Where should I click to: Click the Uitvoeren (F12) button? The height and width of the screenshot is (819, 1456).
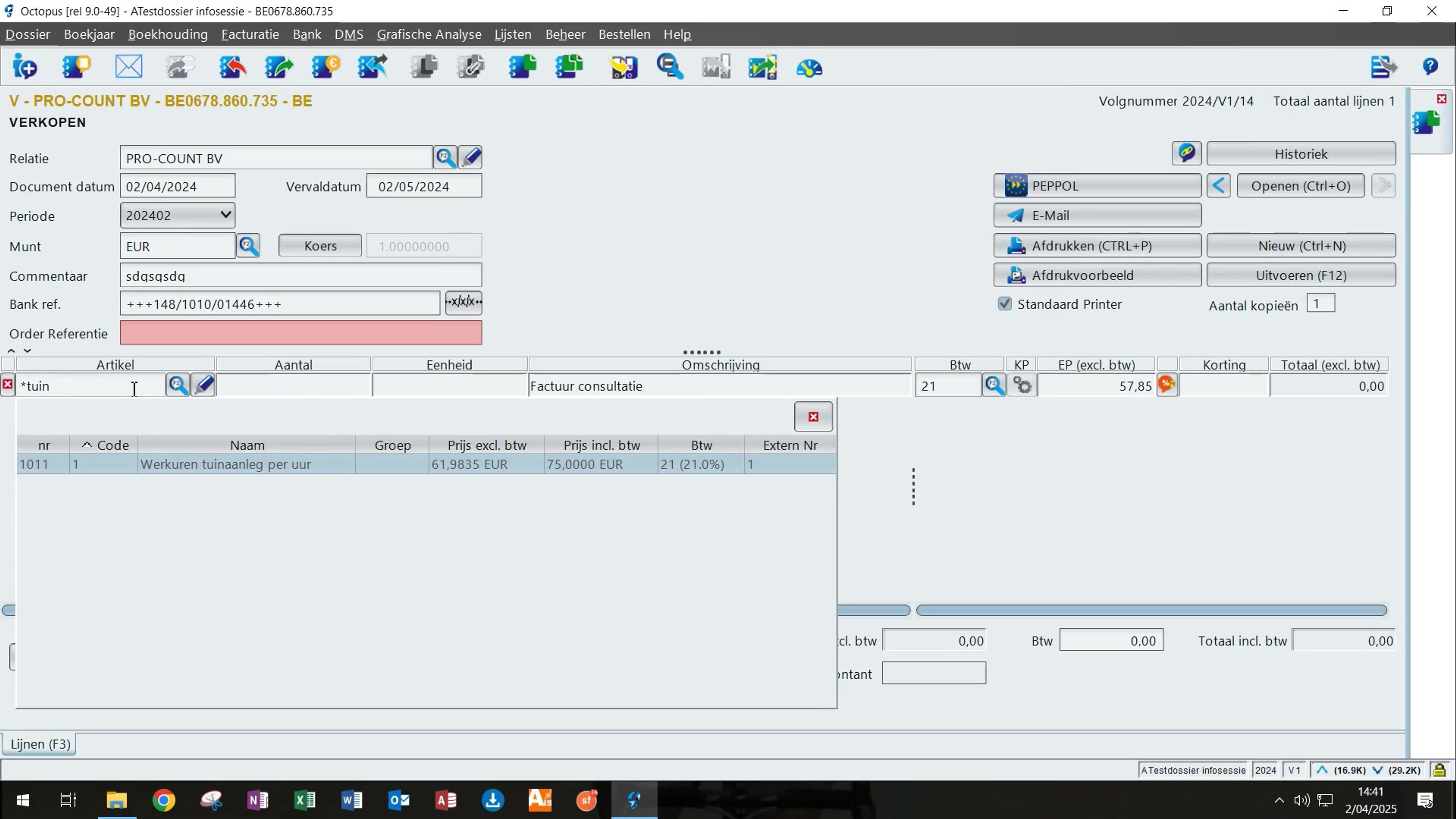click(1301, 275)
